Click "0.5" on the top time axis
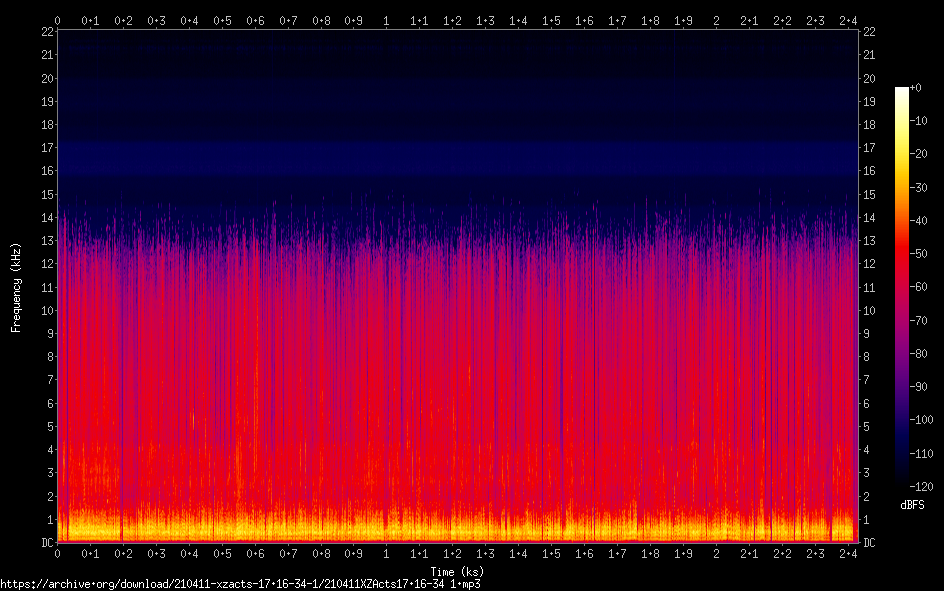This screenshot has height=591, width=944. click(222, 21)
